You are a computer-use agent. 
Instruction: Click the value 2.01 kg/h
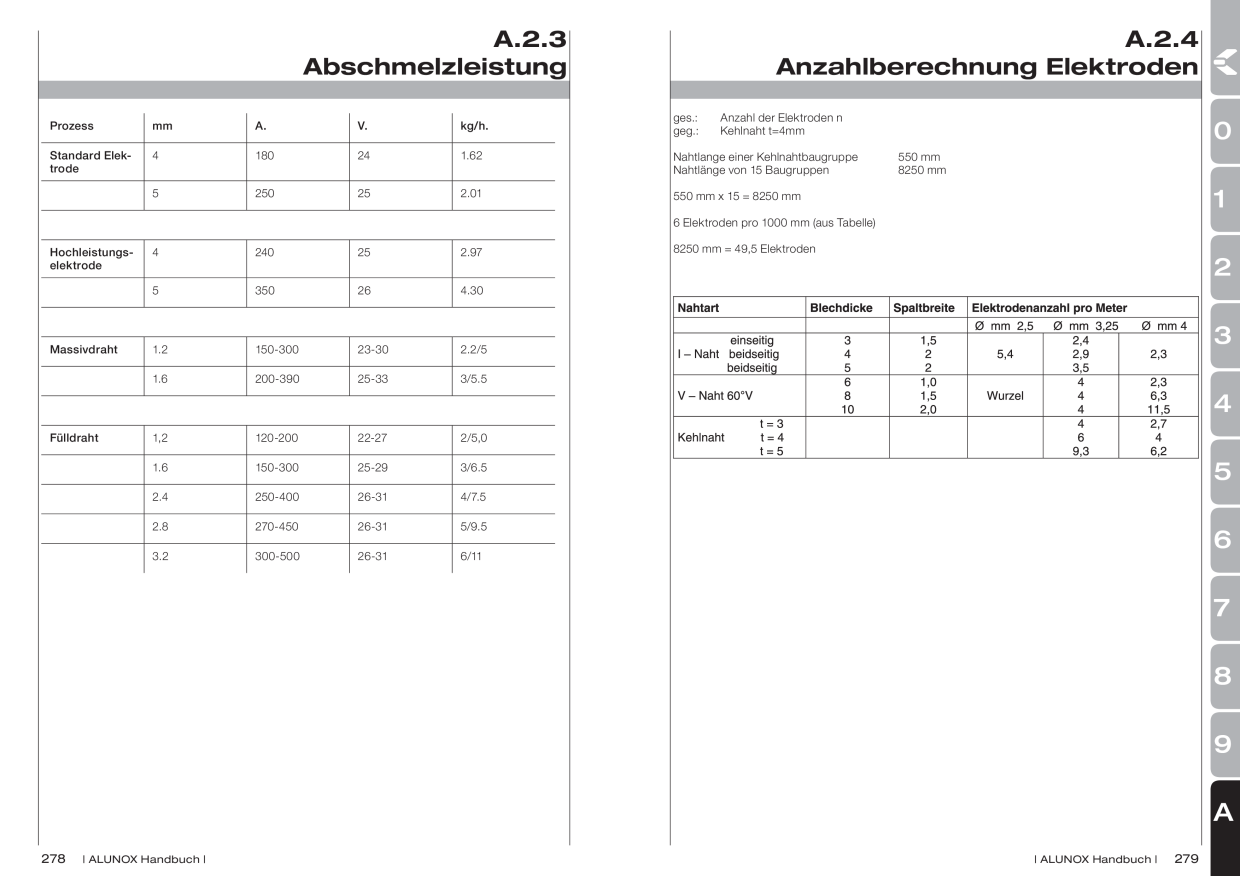pos(472,194)
